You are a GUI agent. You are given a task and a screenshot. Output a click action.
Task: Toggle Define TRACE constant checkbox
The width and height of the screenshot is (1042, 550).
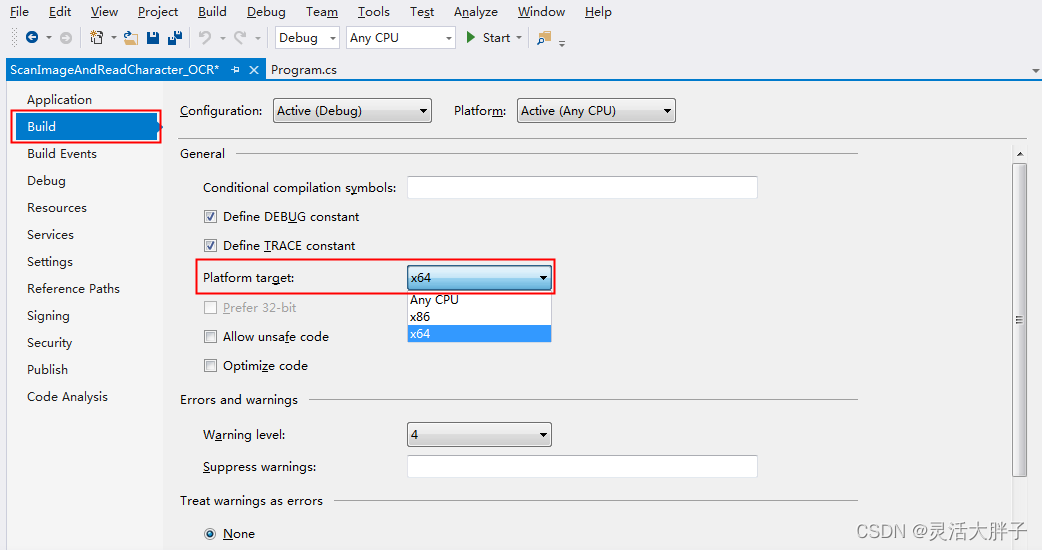[x=210, y=246]
